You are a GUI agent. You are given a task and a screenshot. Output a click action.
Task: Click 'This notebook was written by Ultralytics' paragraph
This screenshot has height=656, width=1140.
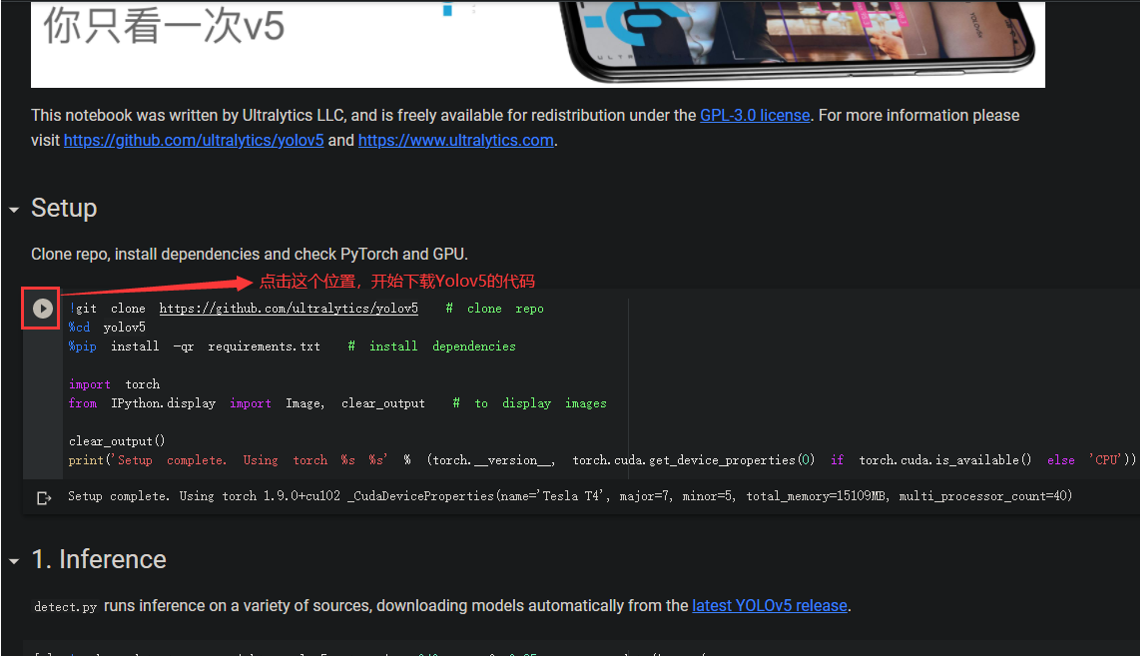point(525,128)
